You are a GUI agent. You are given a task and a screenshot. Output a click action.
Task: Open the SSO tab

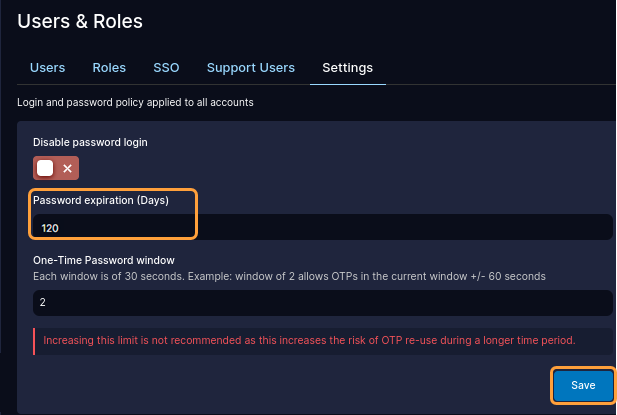(x=166, y=68)
